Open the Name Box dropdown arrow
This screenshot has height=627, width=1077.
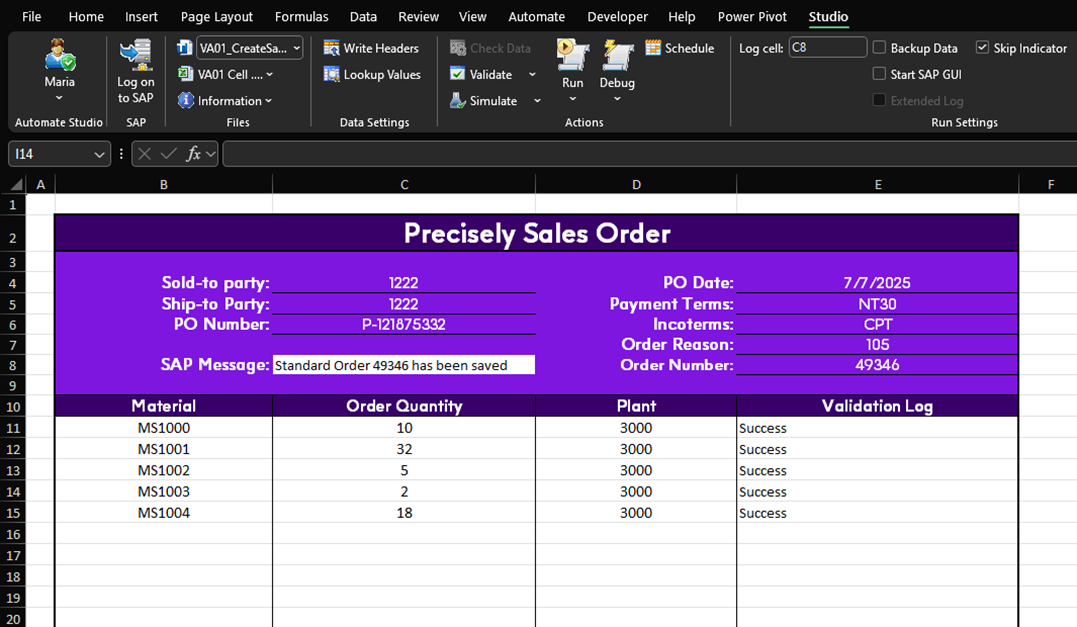pyautogui.click(x=100, y=155)
